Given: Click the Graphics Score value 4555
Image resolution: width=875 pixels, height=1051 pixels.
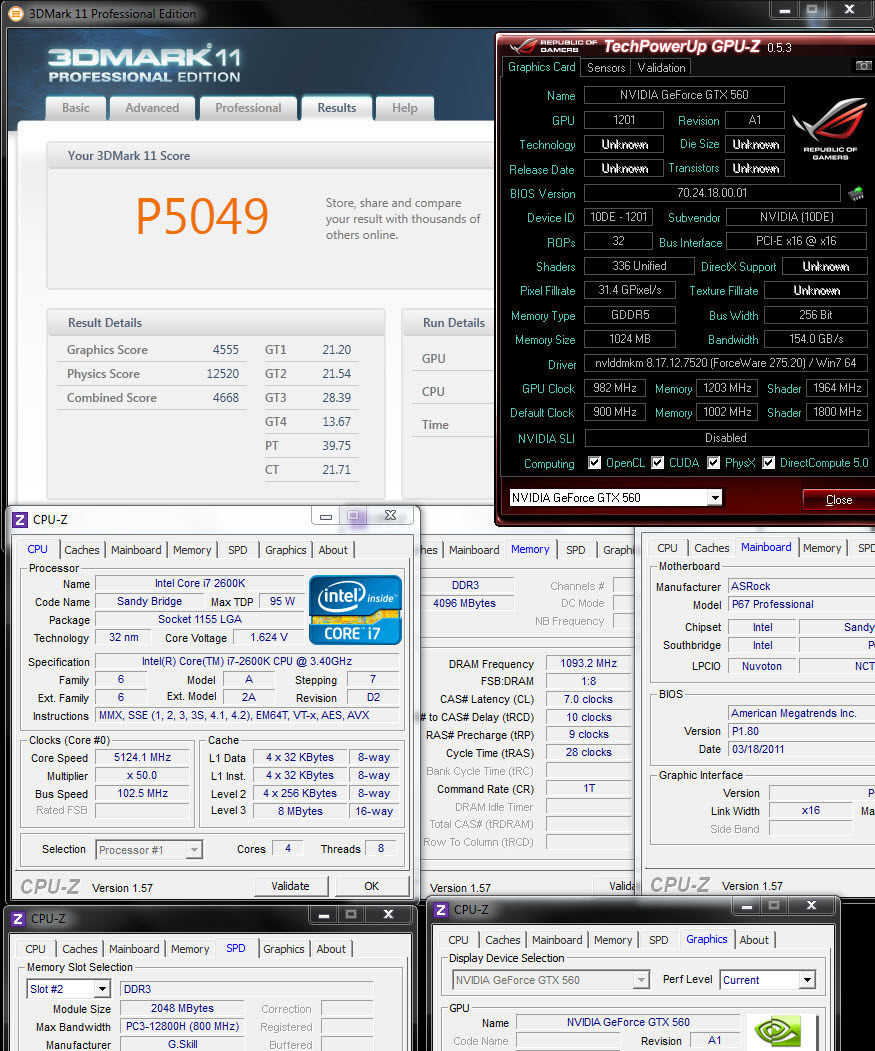Looking at the screenshot, I should tap(225, 350).
